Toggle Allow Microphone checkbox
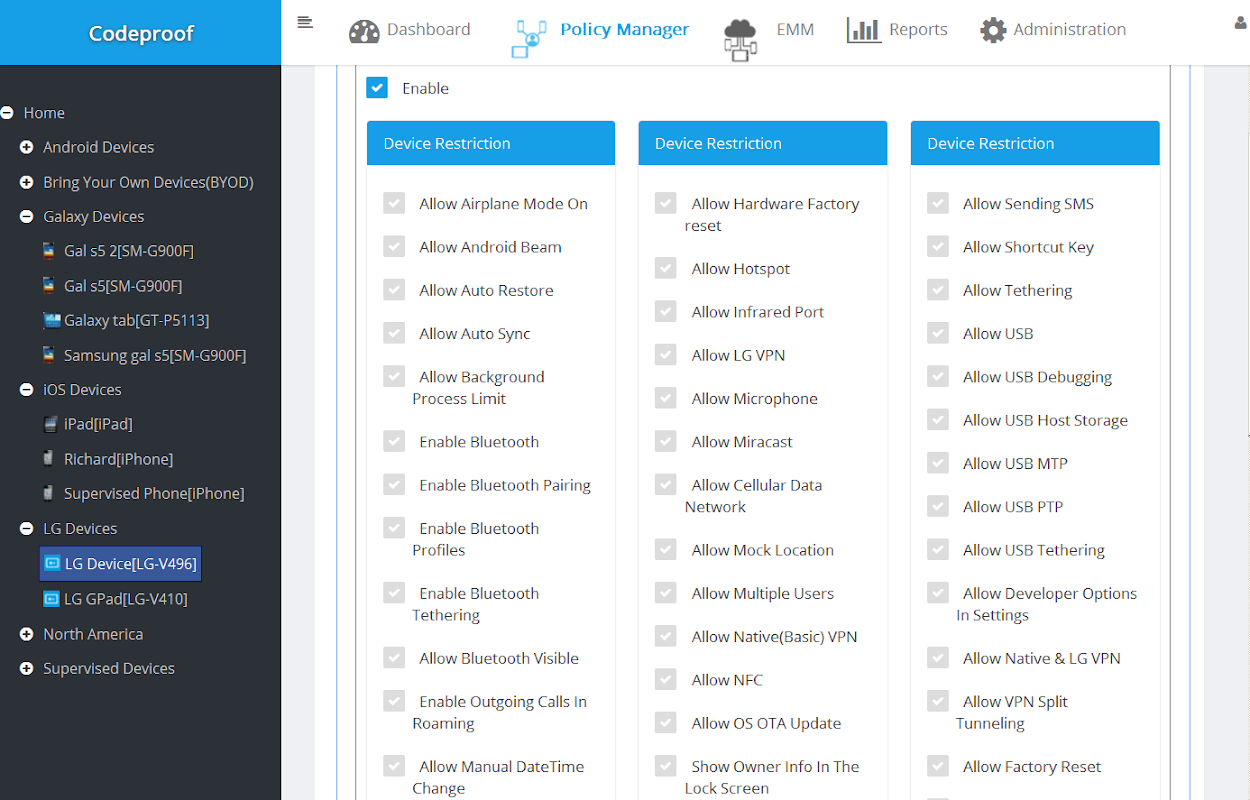The height and width of the screenshot is (800, 1250). pyautogui.click(x=666, y=398)
